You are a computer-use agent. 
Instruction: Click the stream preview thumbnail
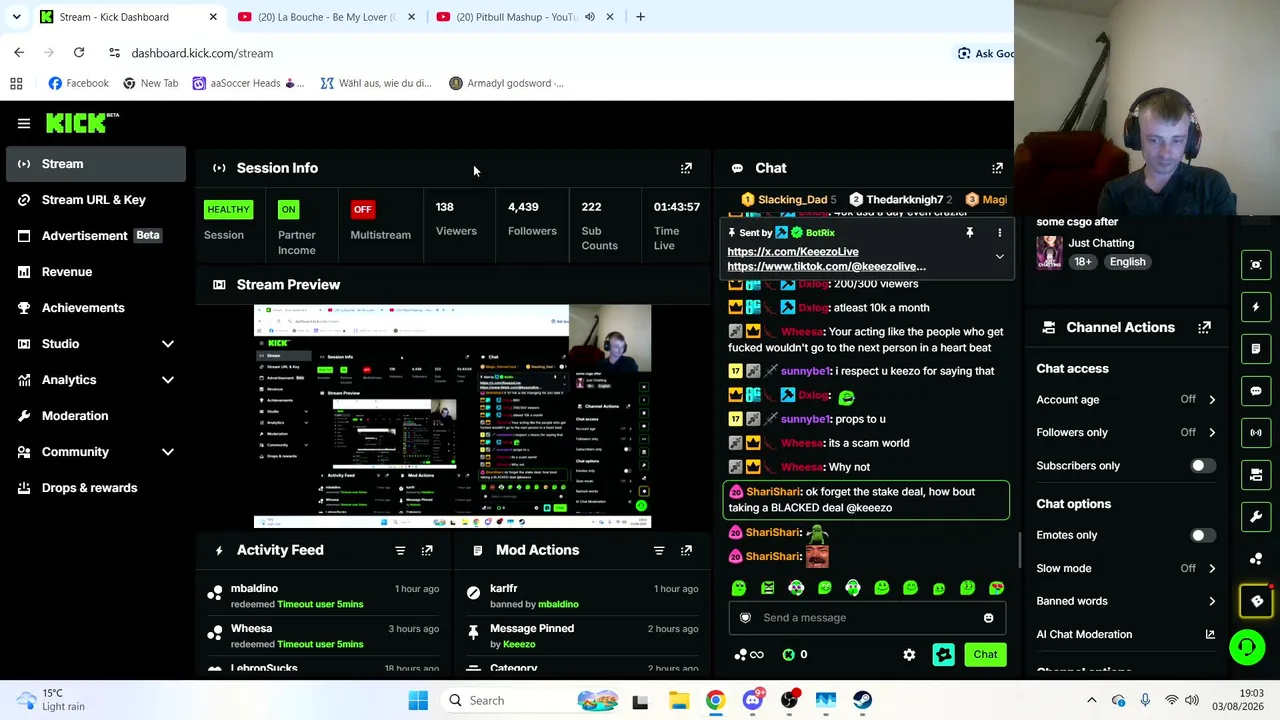[452, 416]
